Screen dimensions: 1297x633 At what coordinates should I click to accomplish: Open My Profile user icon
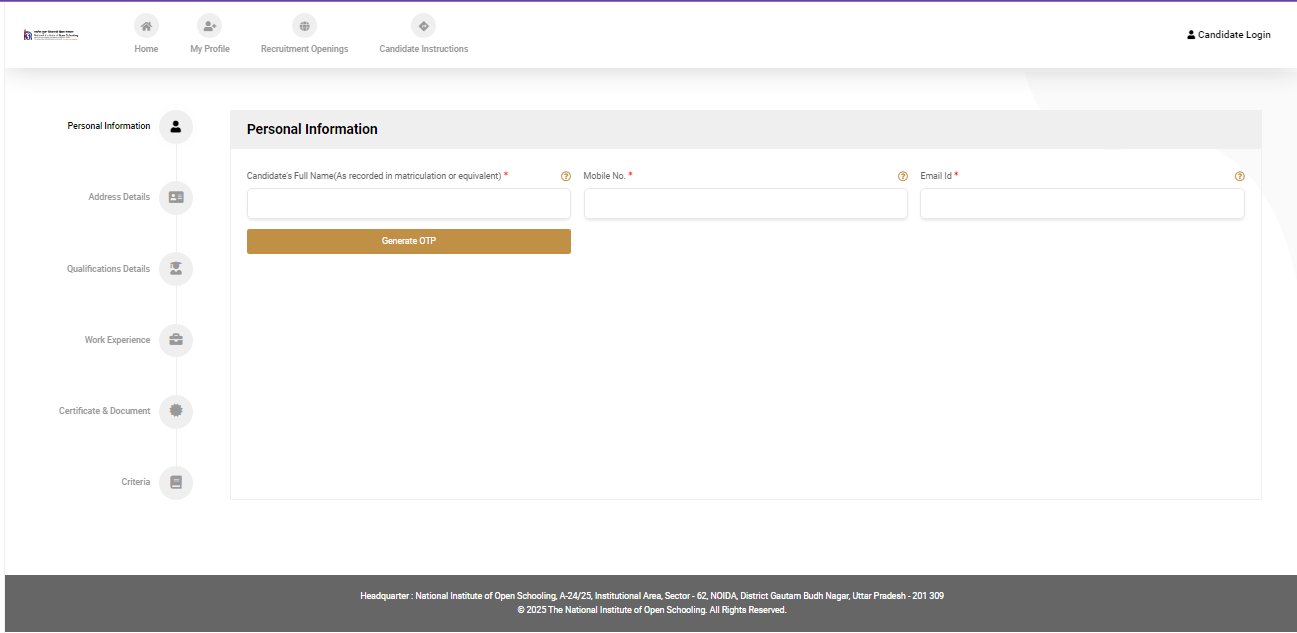pyautogui.click(x=209, y=26)
